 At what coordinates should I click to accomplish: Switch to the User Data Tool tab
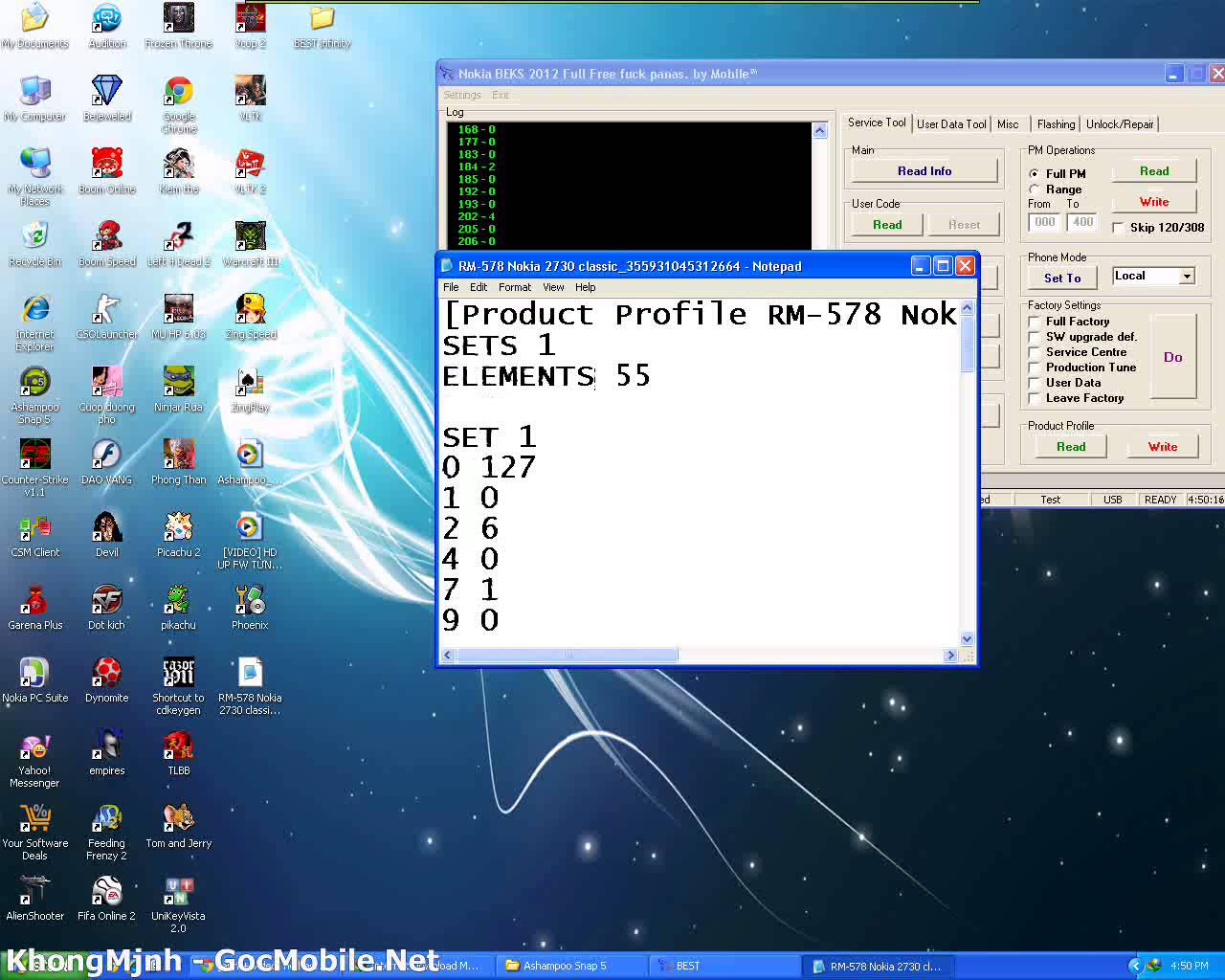[x=951, y=124]
